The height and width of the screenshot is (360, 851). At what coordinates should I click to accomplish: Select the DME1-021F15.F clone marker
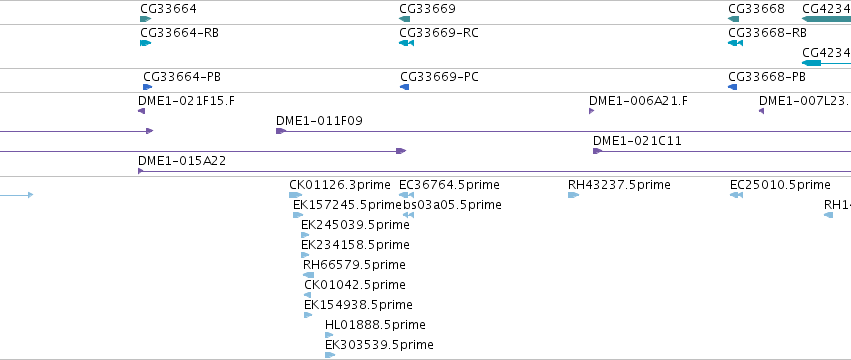pos(142,111)
